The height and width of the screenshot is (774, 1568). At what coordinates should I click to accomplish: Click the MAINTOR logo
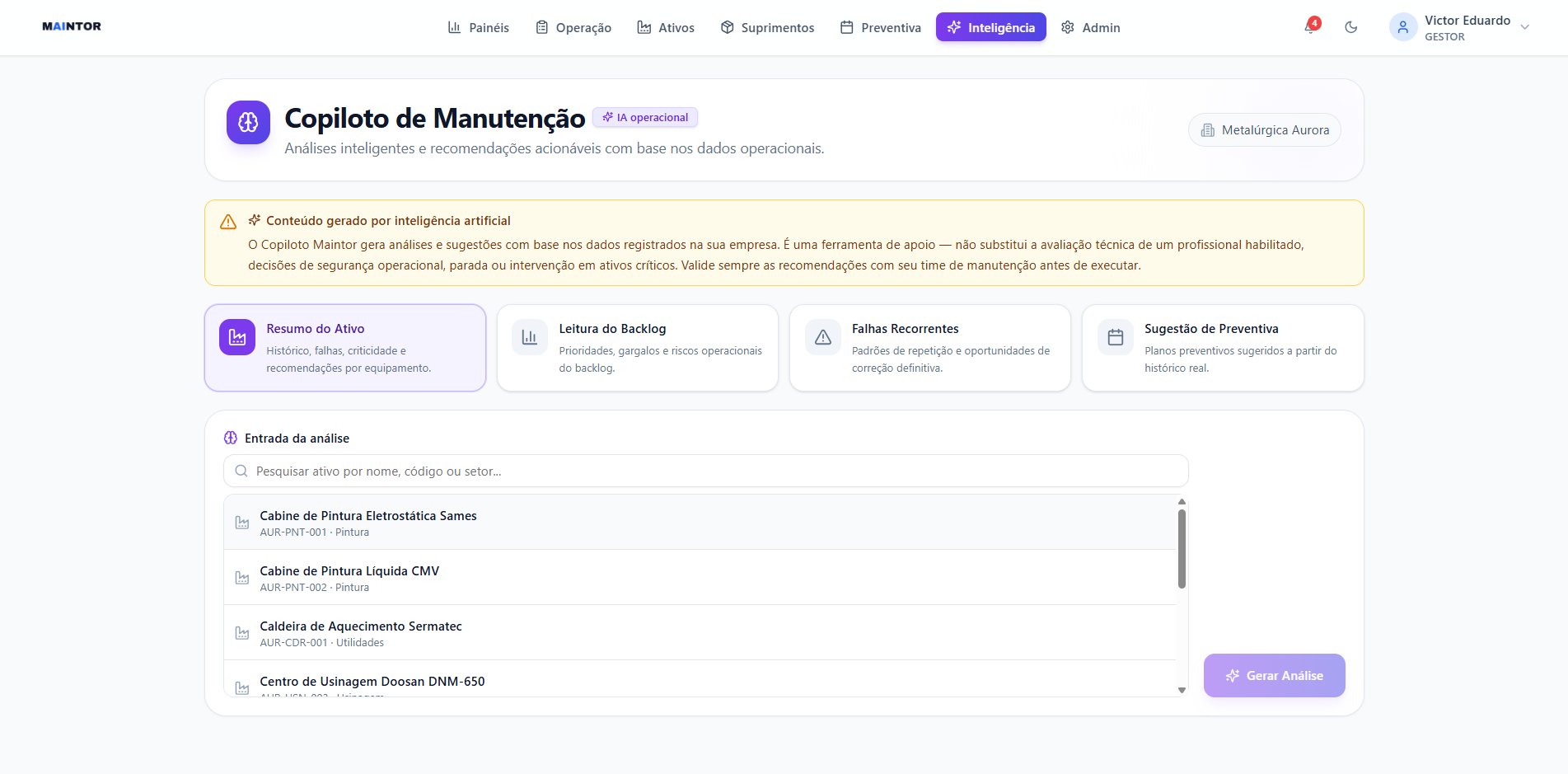pyautogui.click(x=72, y=26)
